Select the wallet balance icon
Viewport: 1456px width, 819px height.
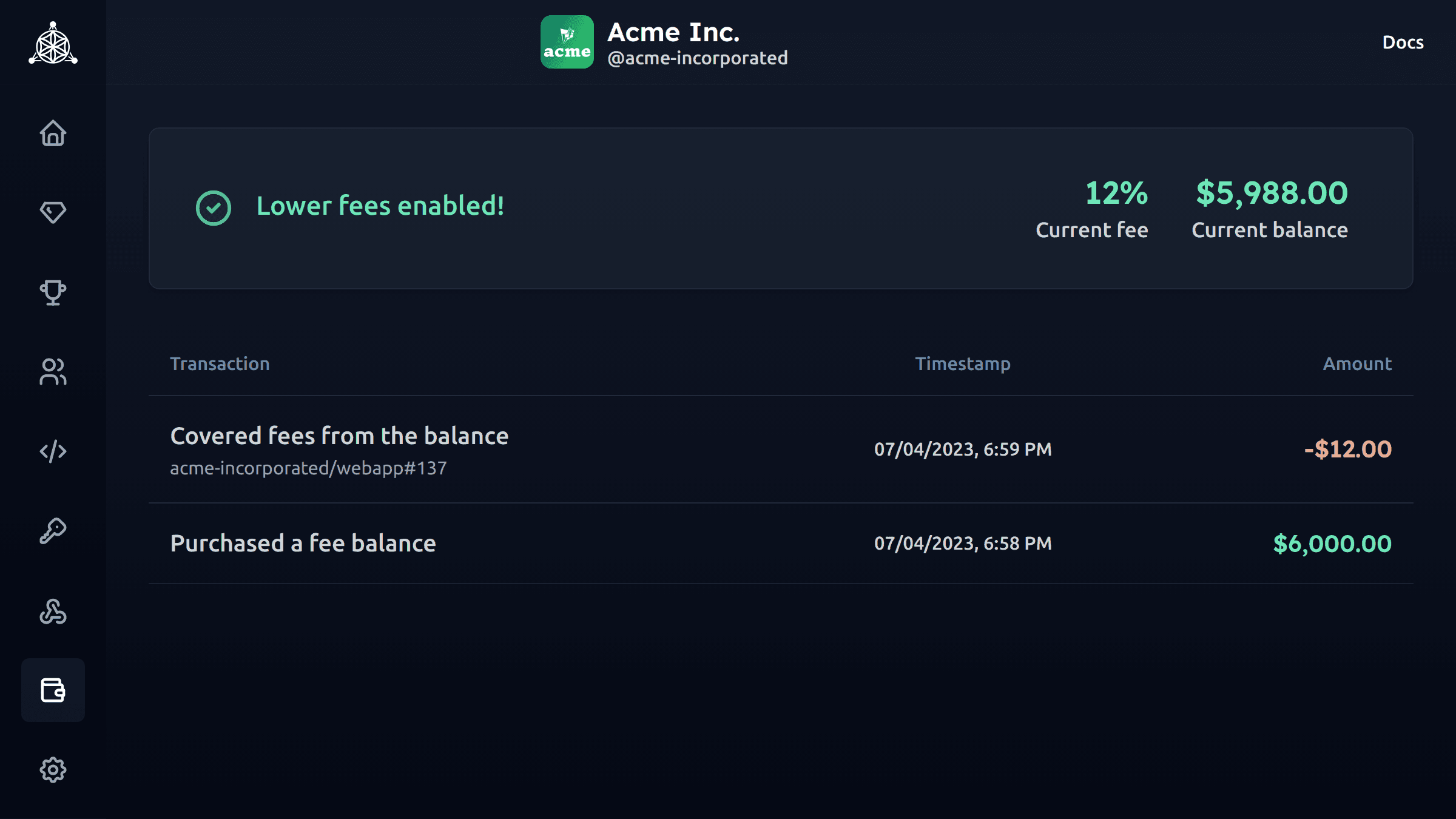point(53,690)
